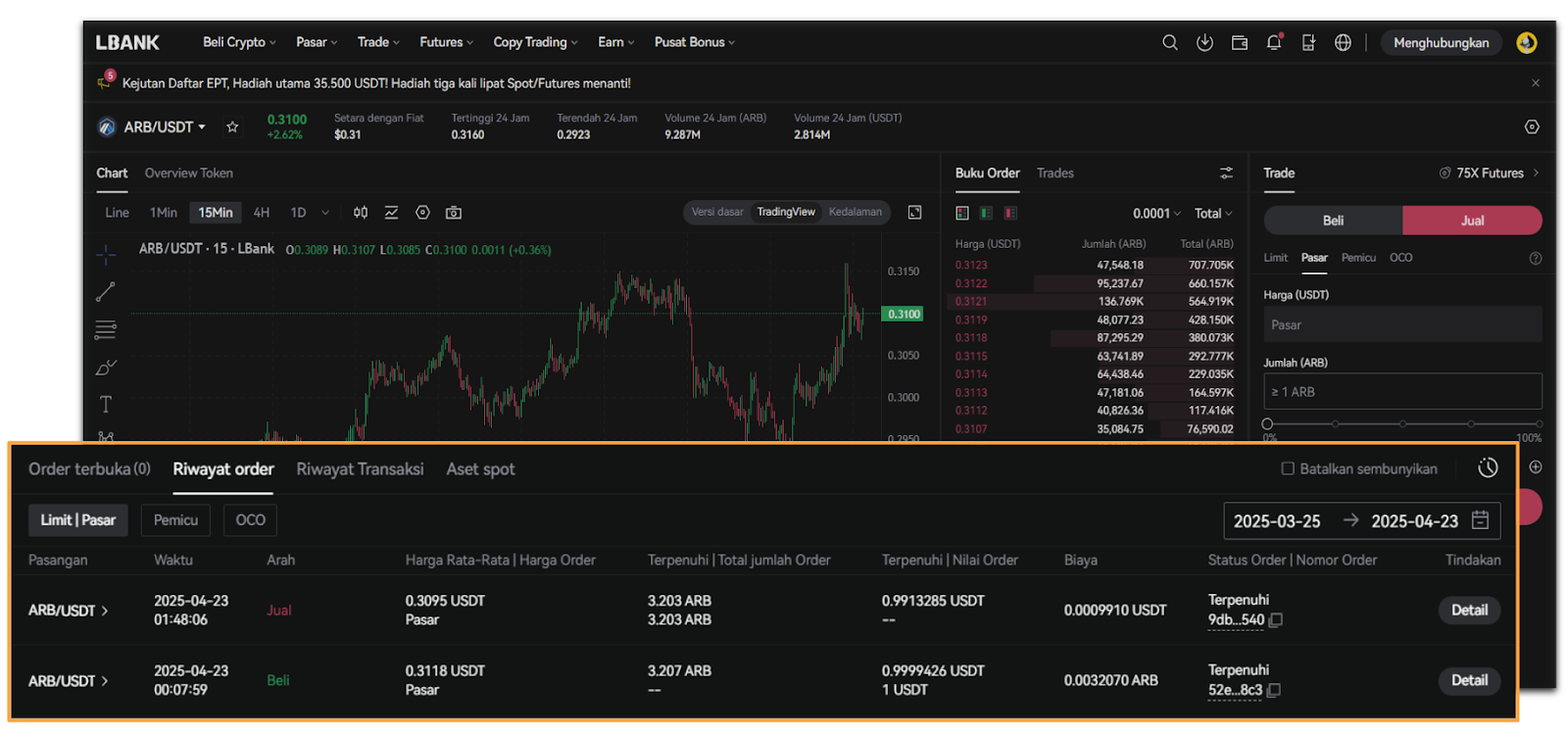This screenshot has width=1568, height=737.
Task: Switch chart to TradingView mode
Action: [x=786, y=212]
